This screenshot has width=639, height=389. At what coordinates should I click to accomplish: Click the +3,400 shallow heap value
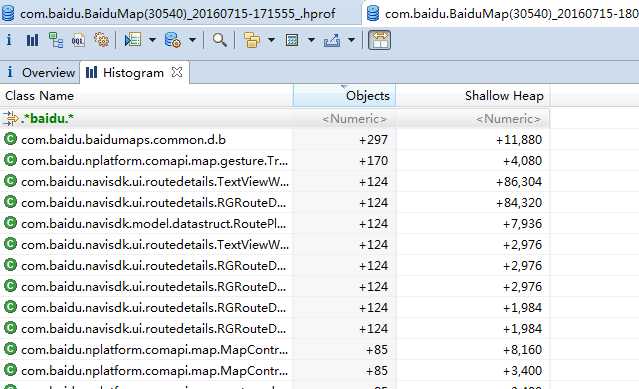tap(522, 371)
